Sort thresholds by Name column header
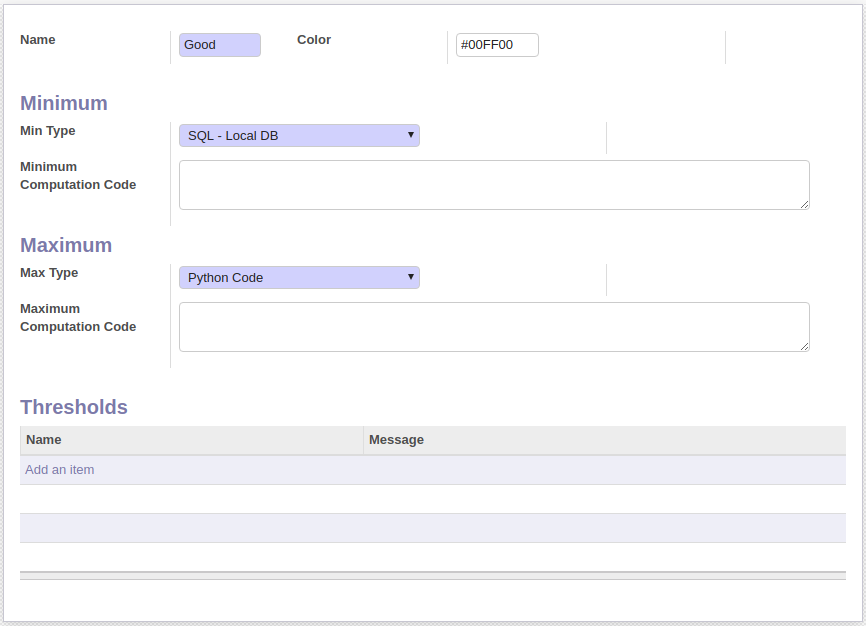 pos(44,440)
